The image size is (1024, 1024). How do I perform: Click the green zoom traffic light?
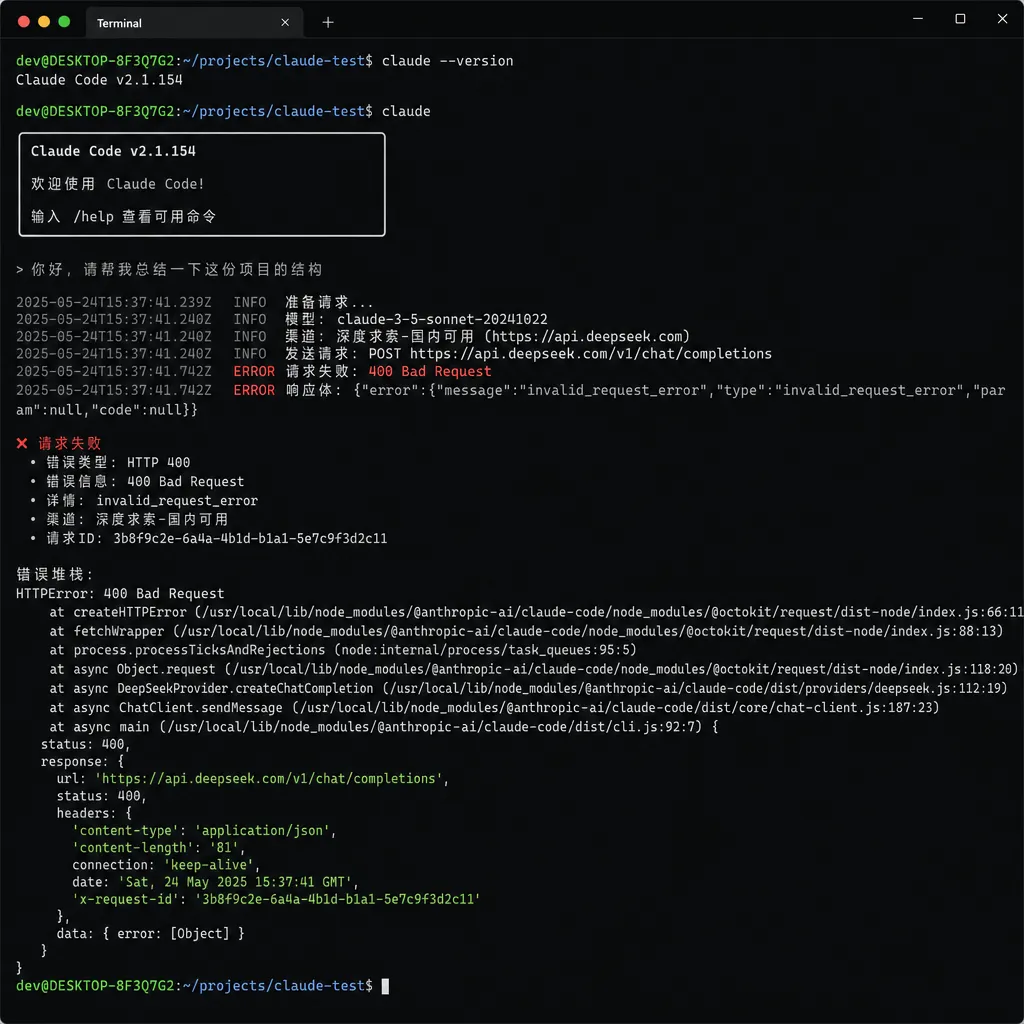(64, 22)
